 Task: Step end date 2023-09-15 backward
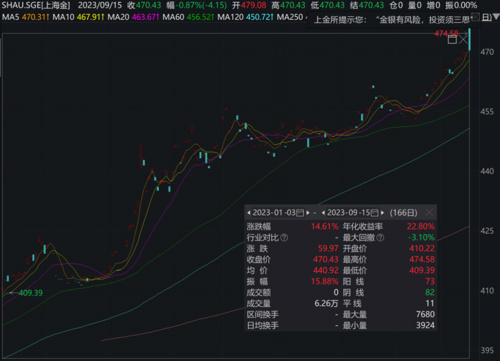pos(323,213)
